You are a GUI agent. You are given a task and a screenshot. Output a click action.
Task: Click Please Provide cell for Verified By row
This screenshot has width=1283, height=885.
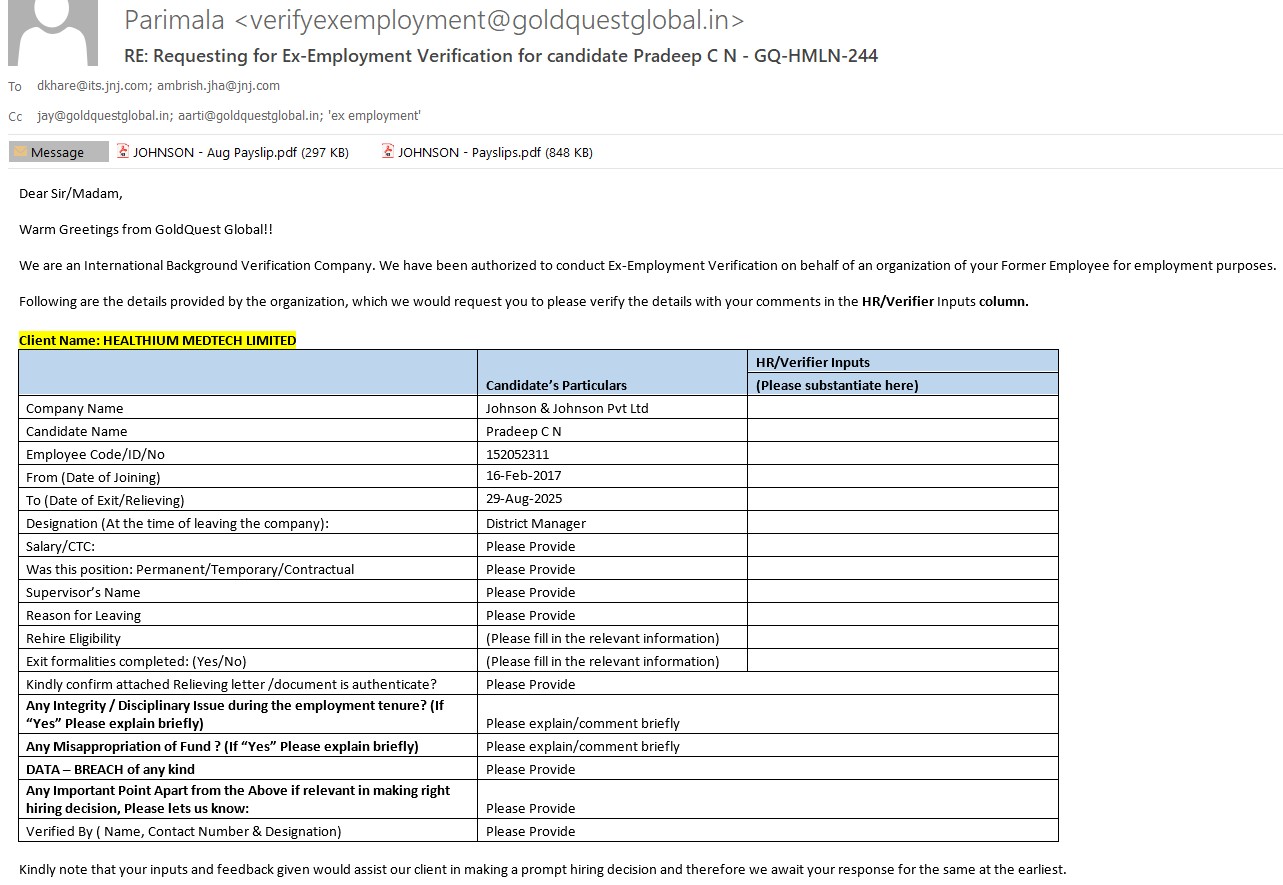click(x=530, y=831)
